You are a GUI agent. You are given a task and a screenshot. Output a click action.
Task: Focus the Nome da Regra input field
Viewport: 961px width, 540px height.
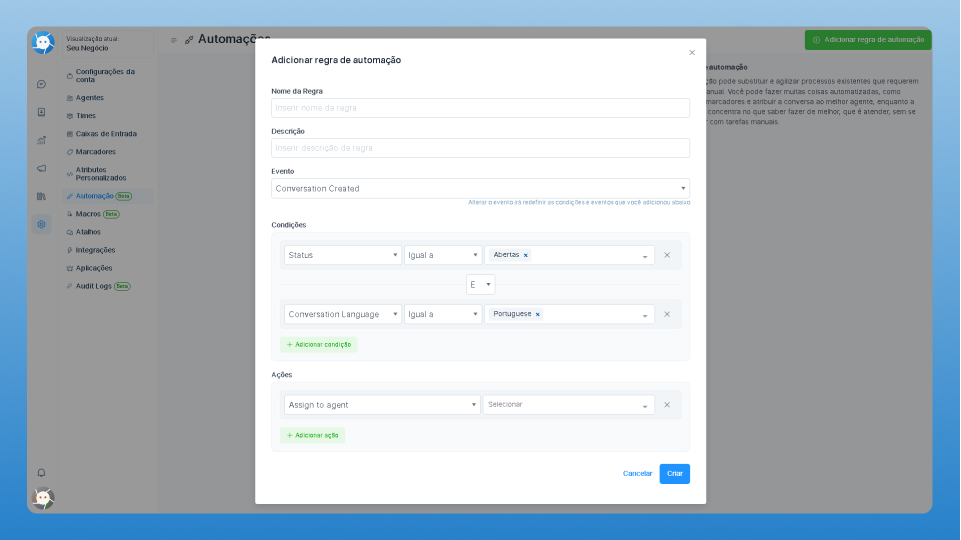pyautogui.click(x=480, y=108)
